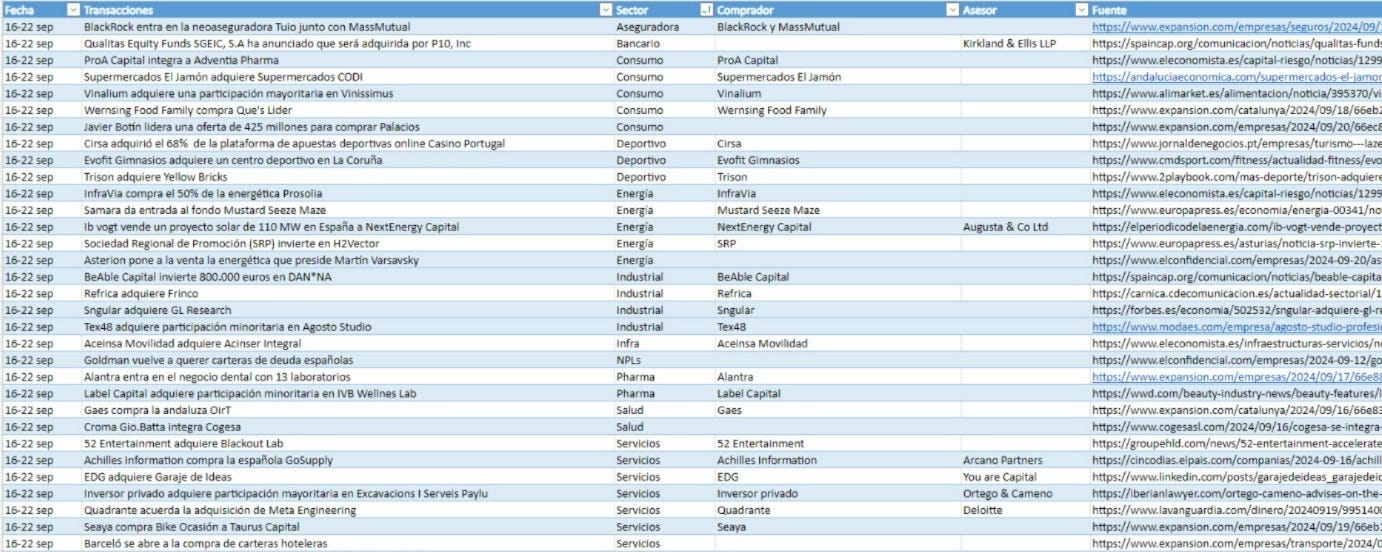Select the 'You are Capital' asesor cell
This screenshot has height=552, width=1382.
(1026, 477)
